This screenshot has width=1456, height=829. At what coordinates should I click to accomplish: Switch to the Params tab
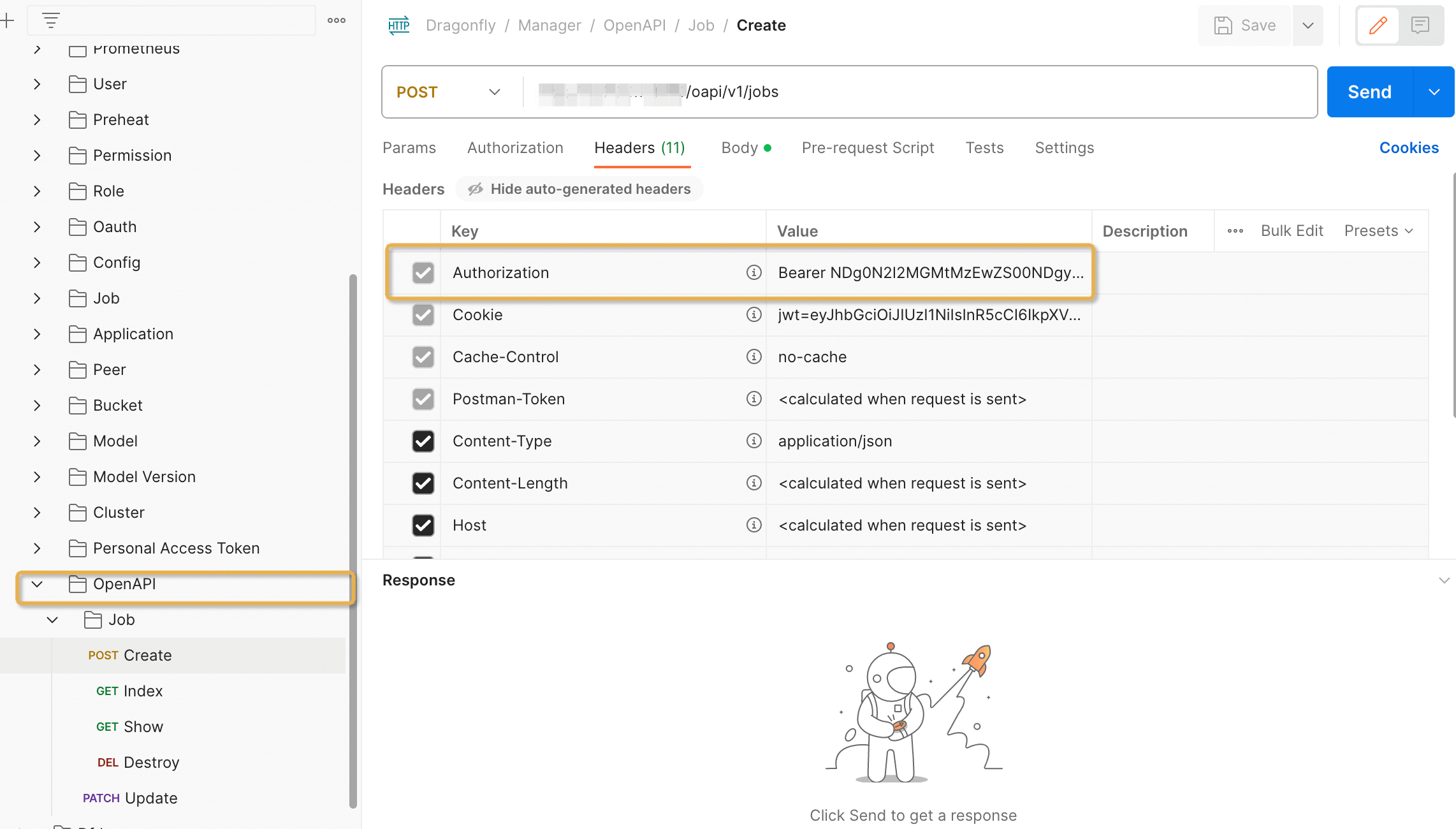pyautogui.click(x=409, y=148)
